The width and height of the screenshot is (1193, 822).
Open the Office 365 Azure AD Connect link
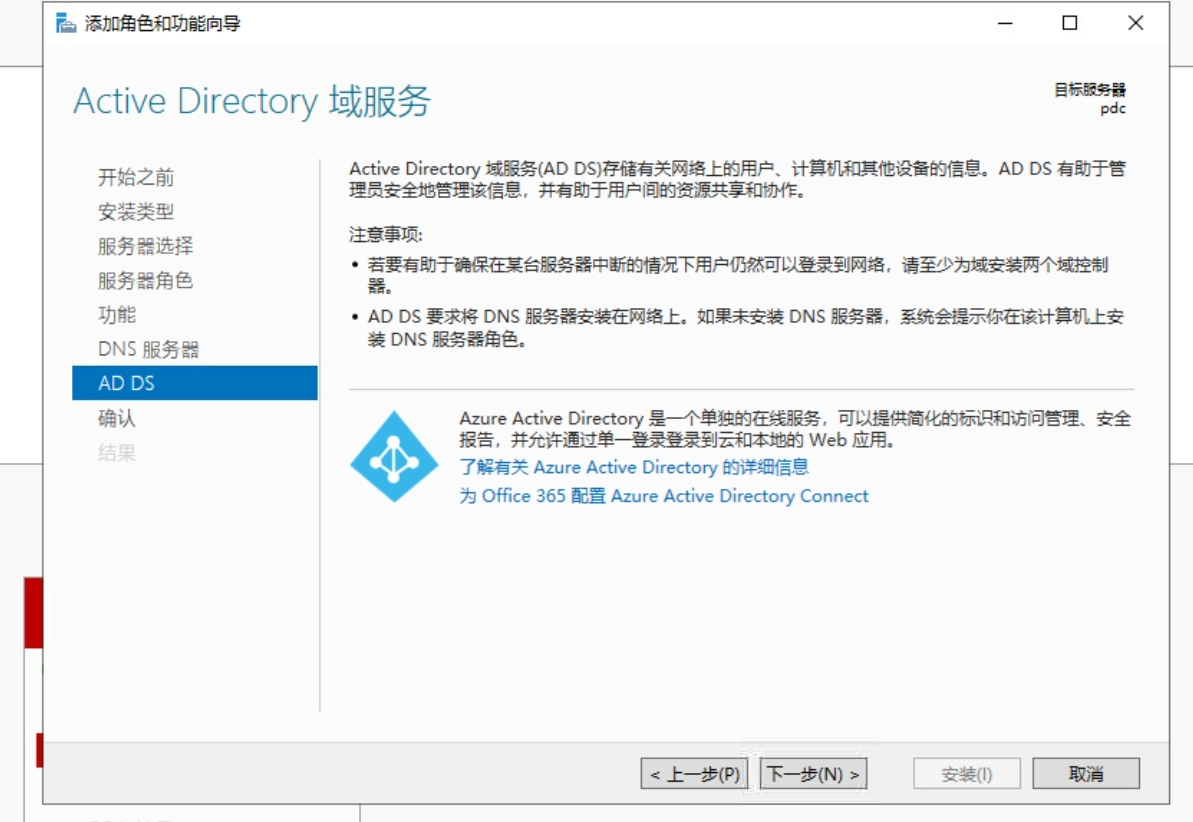click(663, 495)
